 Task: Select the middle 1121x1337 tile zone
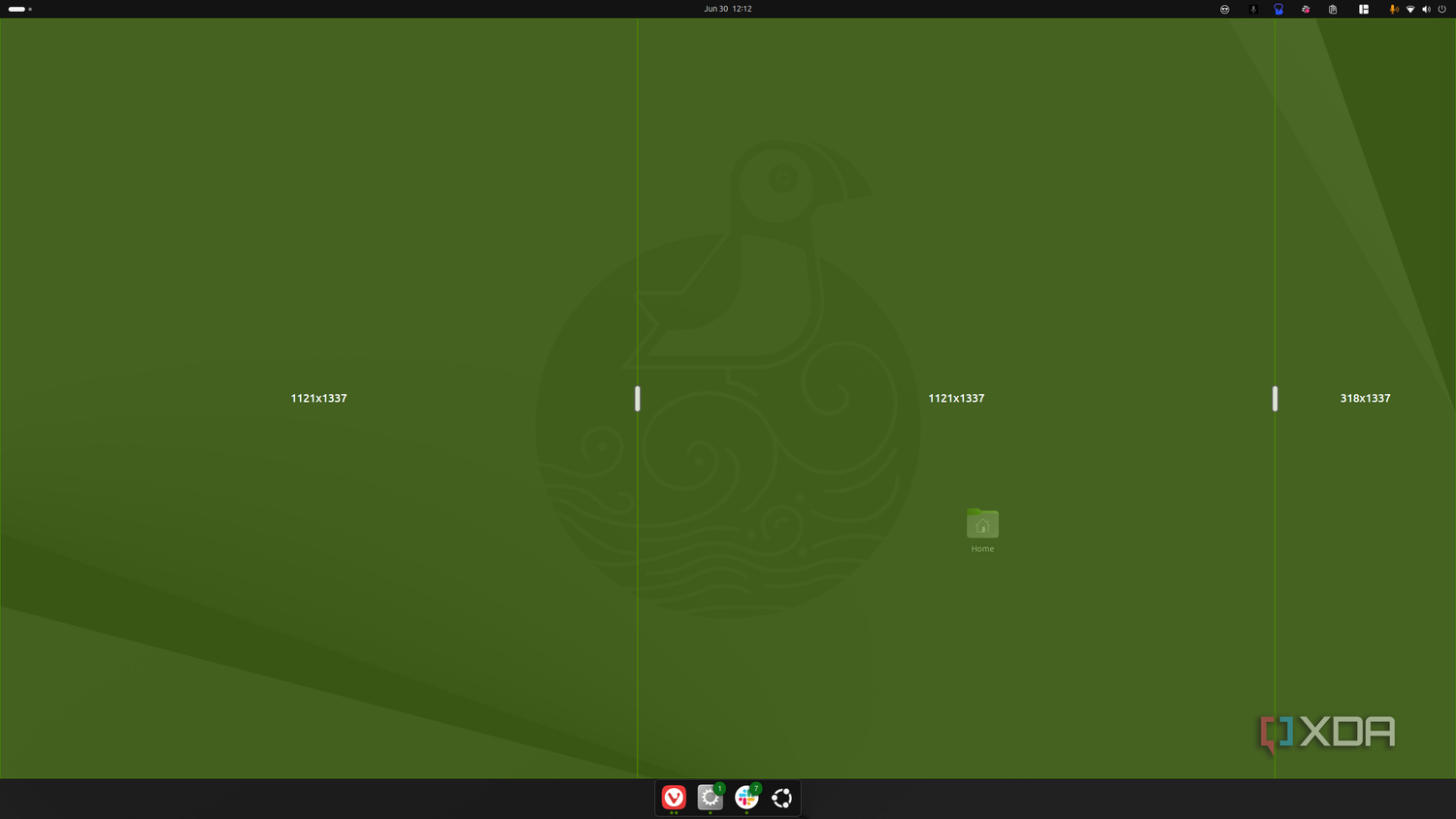point(956,398)
